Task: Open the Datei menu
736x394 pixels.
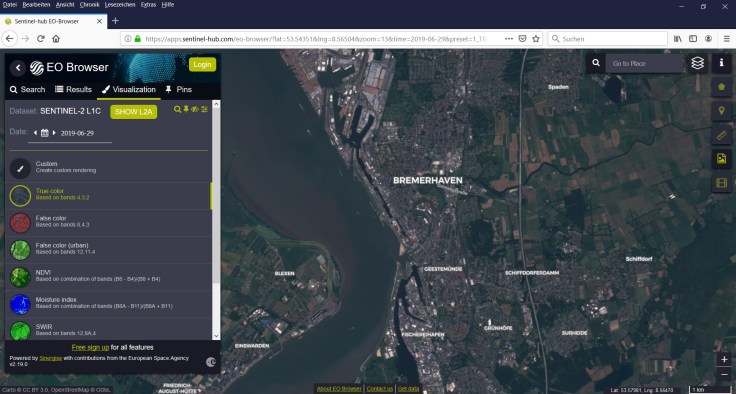Action: [10, 5]
